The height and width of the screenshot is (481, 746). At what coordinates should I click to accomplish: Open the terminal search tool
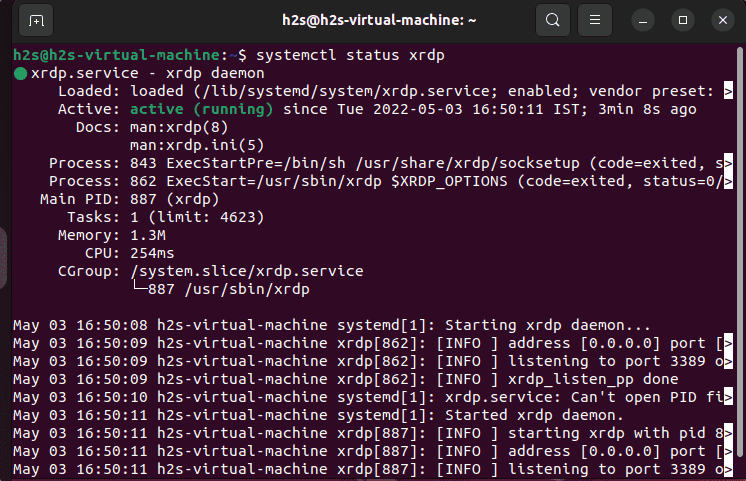click(x=552, y=20)
